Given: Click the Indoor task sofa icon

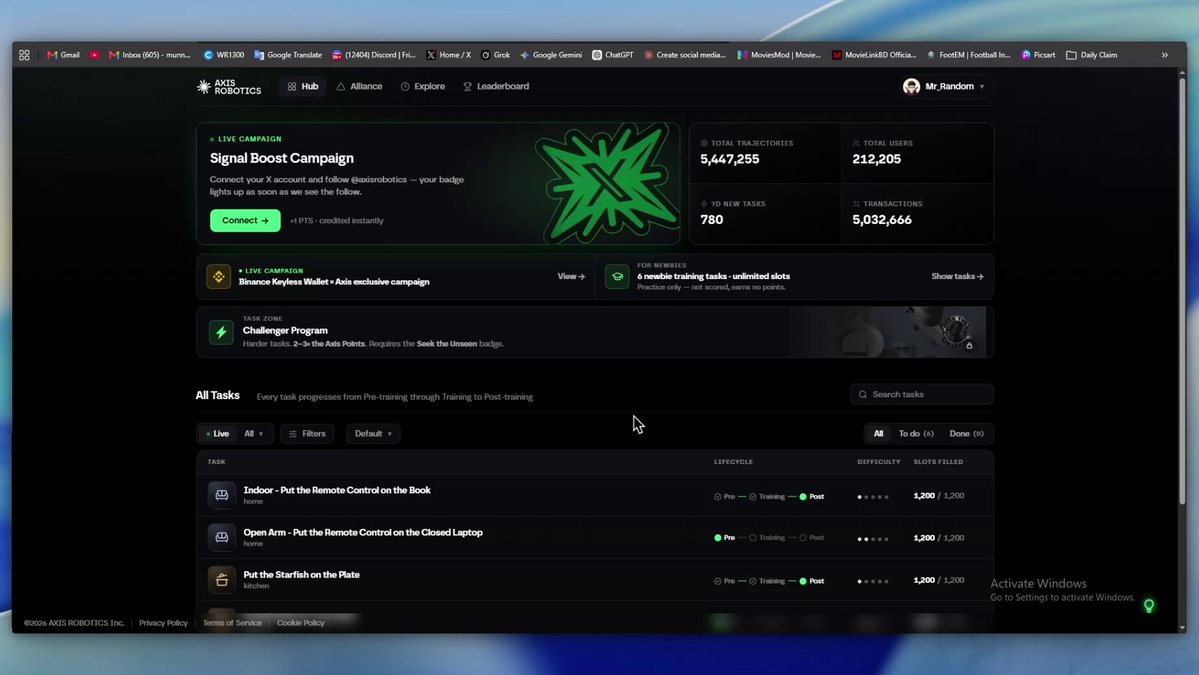Looking at the screenshot, I should click(222, 495).
